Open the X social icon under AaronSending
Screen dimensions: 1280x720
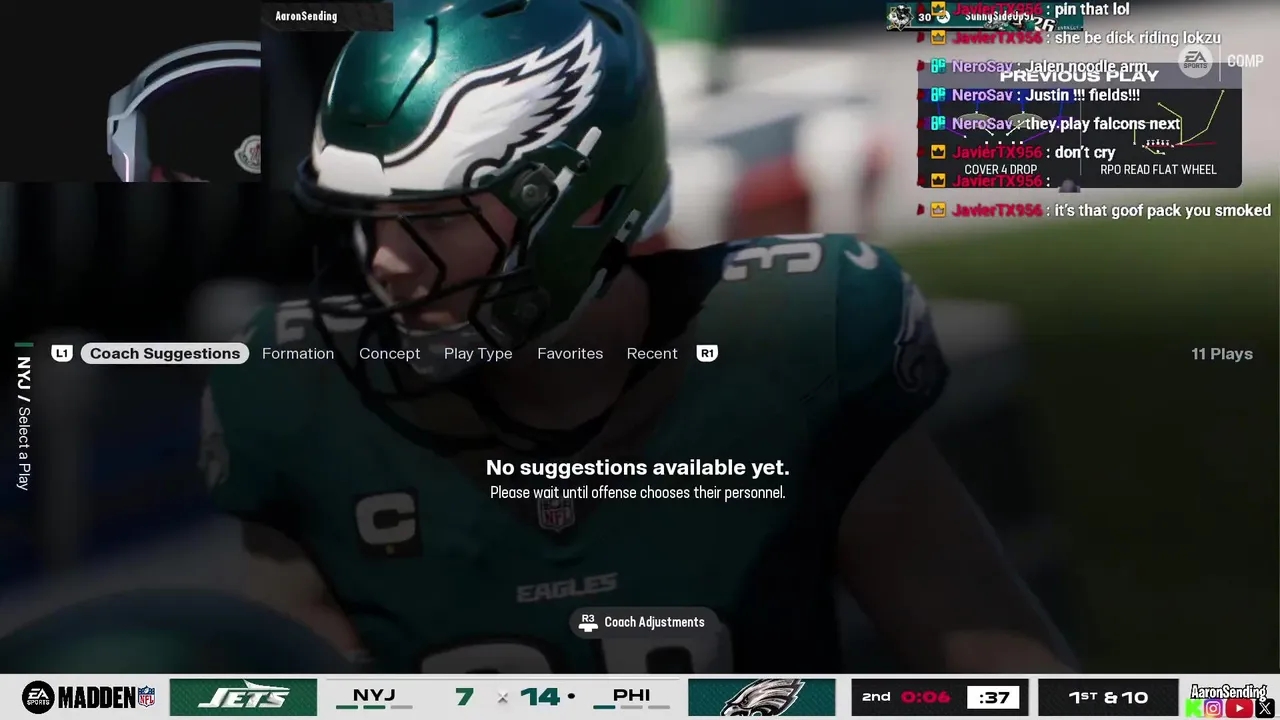1264,709
